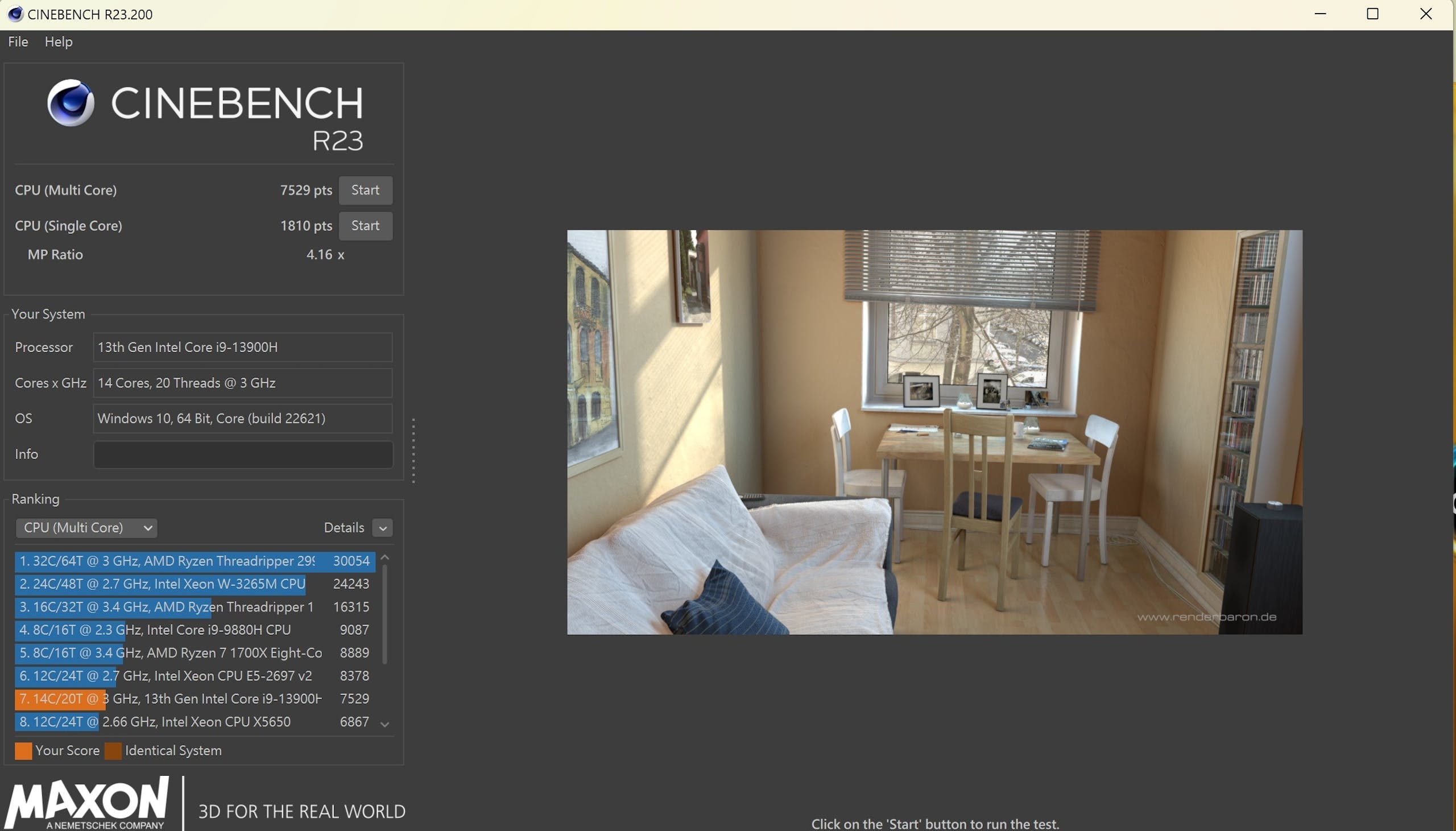The image size is (1456, 831).
Task: Click the 'Your Score' legend label
Action: click(x=67, y=751)
